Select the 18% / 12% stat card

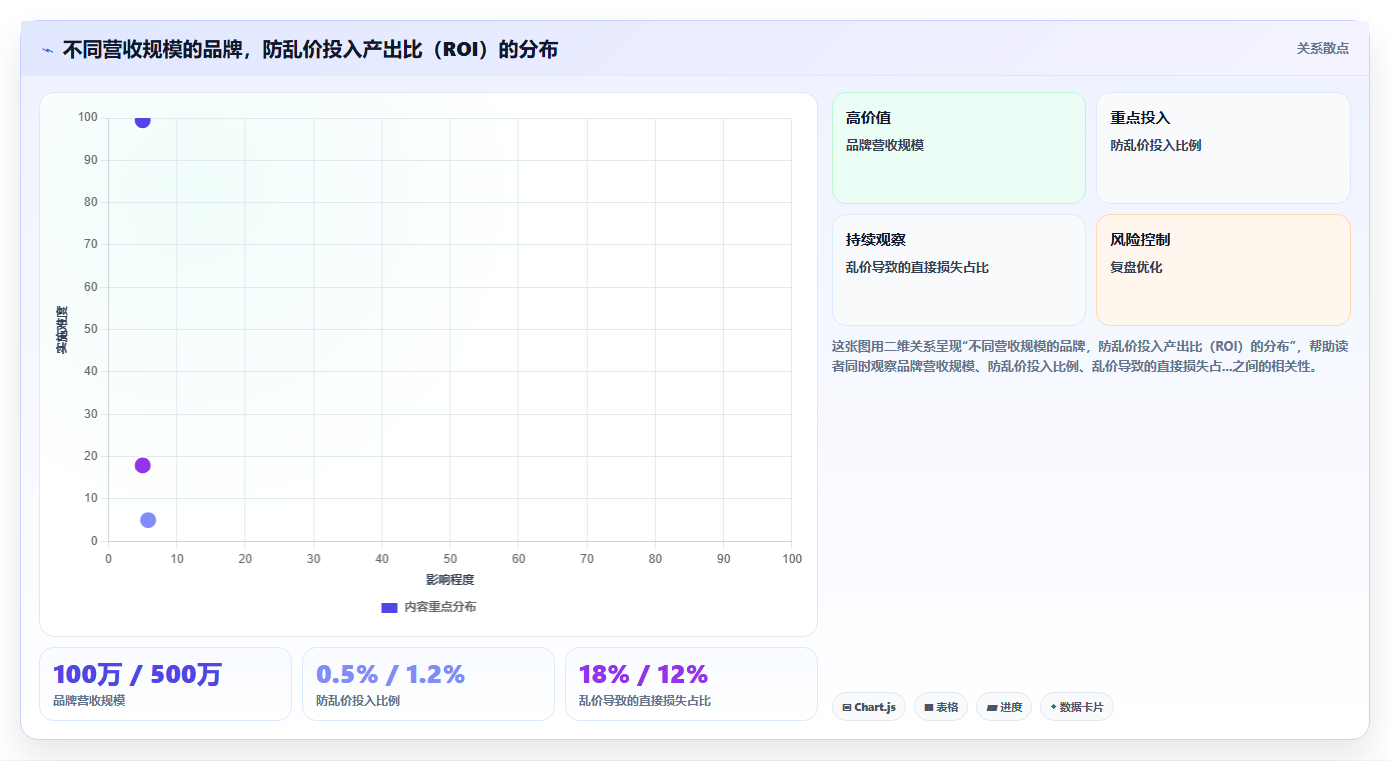(x=691, y=684)
